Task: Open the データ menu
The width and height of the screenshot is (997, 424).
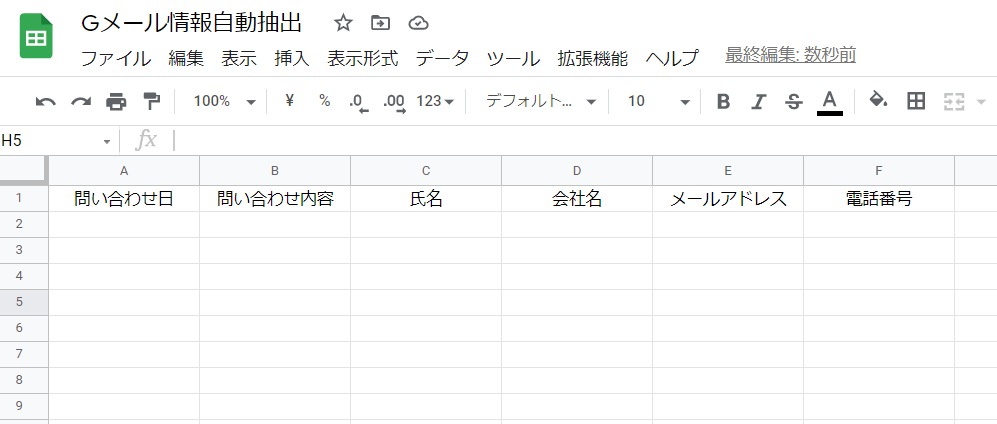Action: (x=443, y=58)
